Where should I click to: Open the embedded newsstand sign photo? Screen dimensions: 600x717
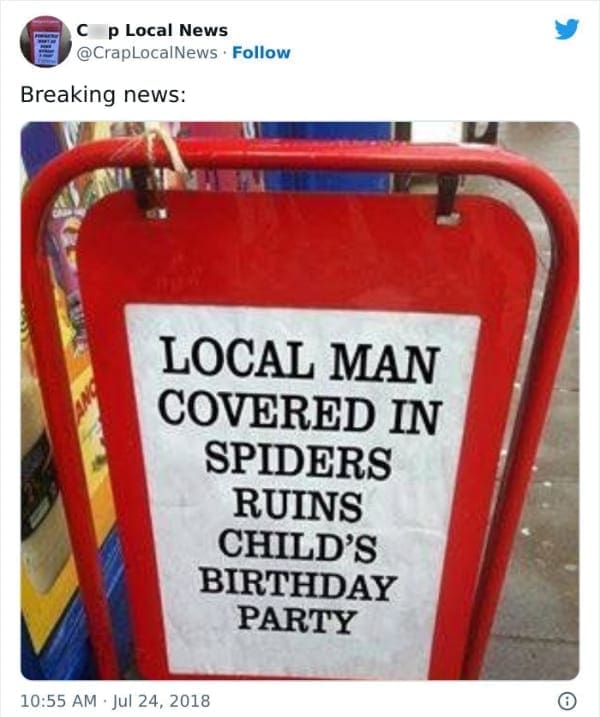coord(300,401)
